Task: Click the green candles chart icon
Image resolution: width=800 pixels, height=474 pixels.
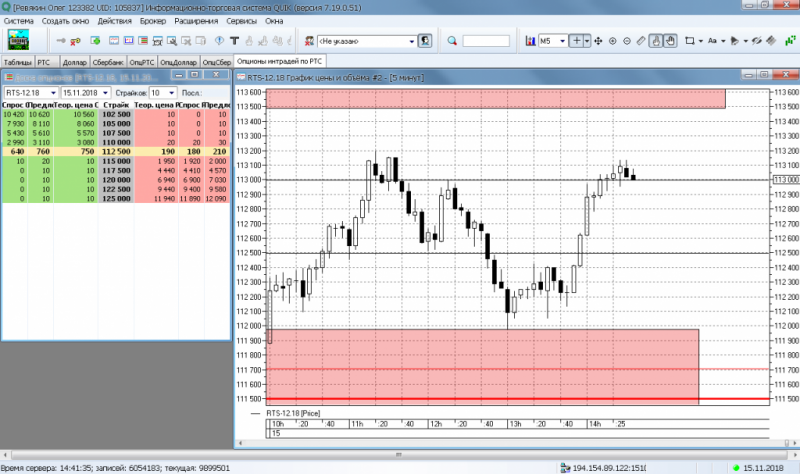Action: tap(790, 41)
